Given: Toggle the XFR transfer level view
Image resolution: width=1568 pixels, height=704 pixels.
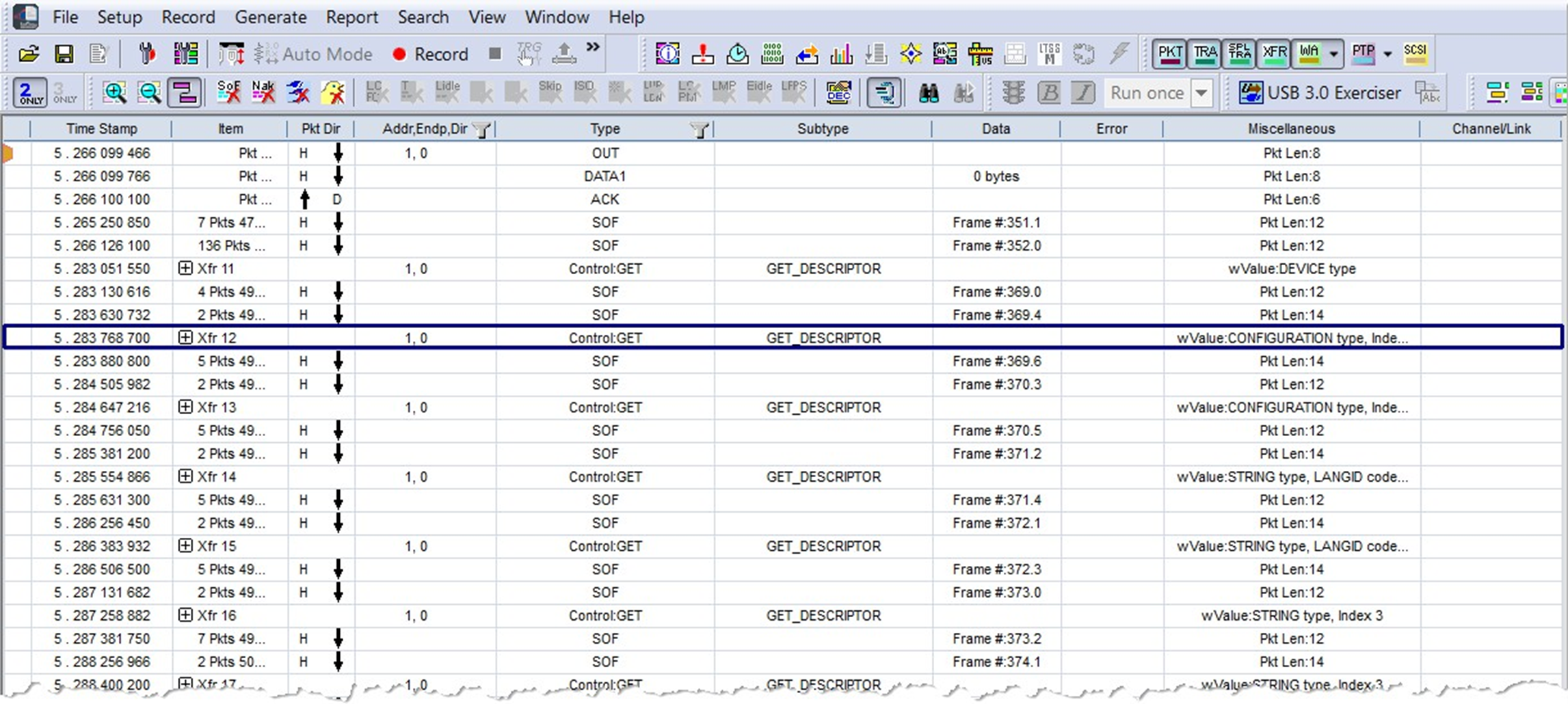Looking at the screenshot, I should click(x=1274, y=53).
